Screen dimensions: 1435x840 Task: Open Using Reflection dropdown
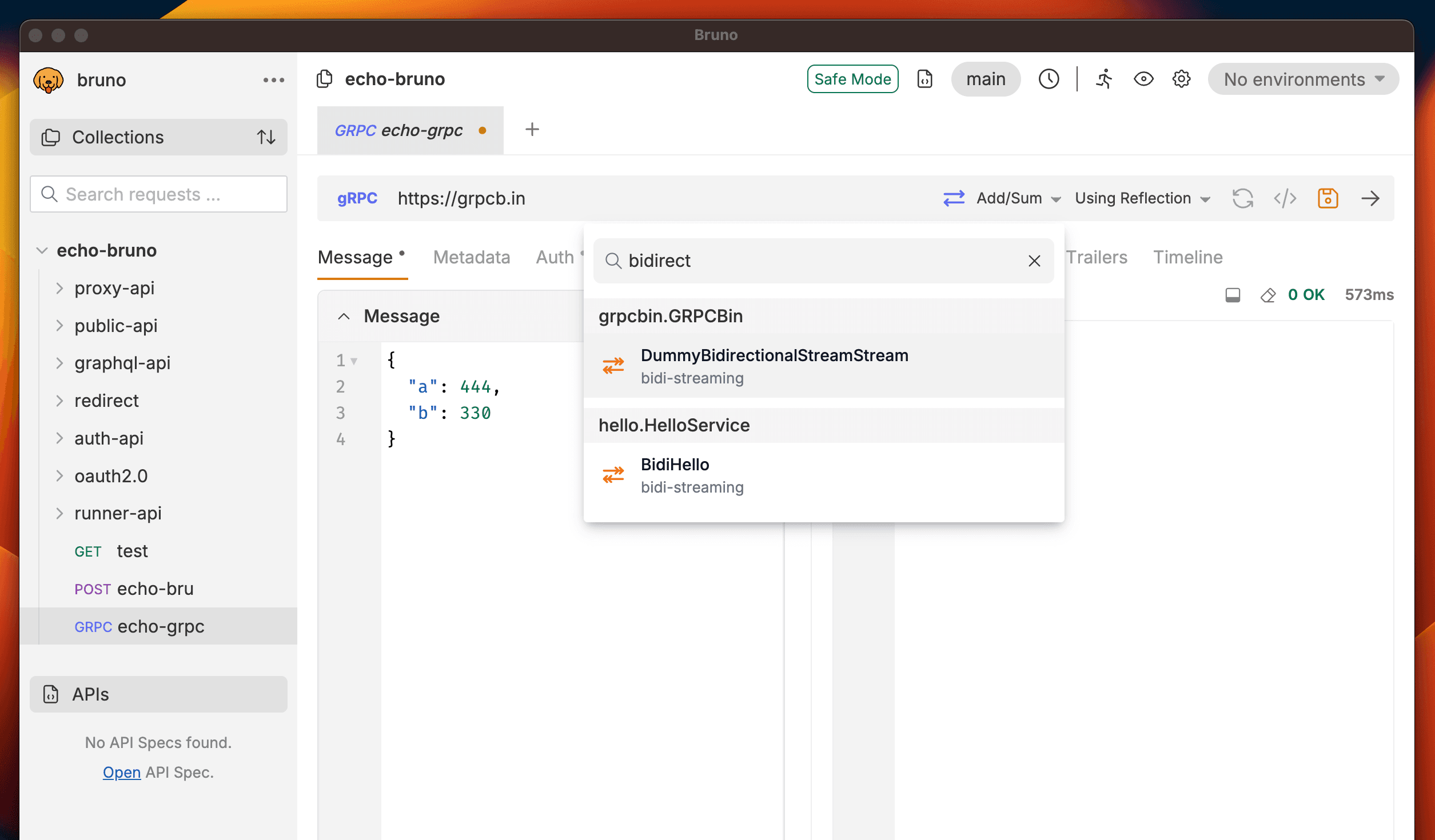pos(1142,198)
